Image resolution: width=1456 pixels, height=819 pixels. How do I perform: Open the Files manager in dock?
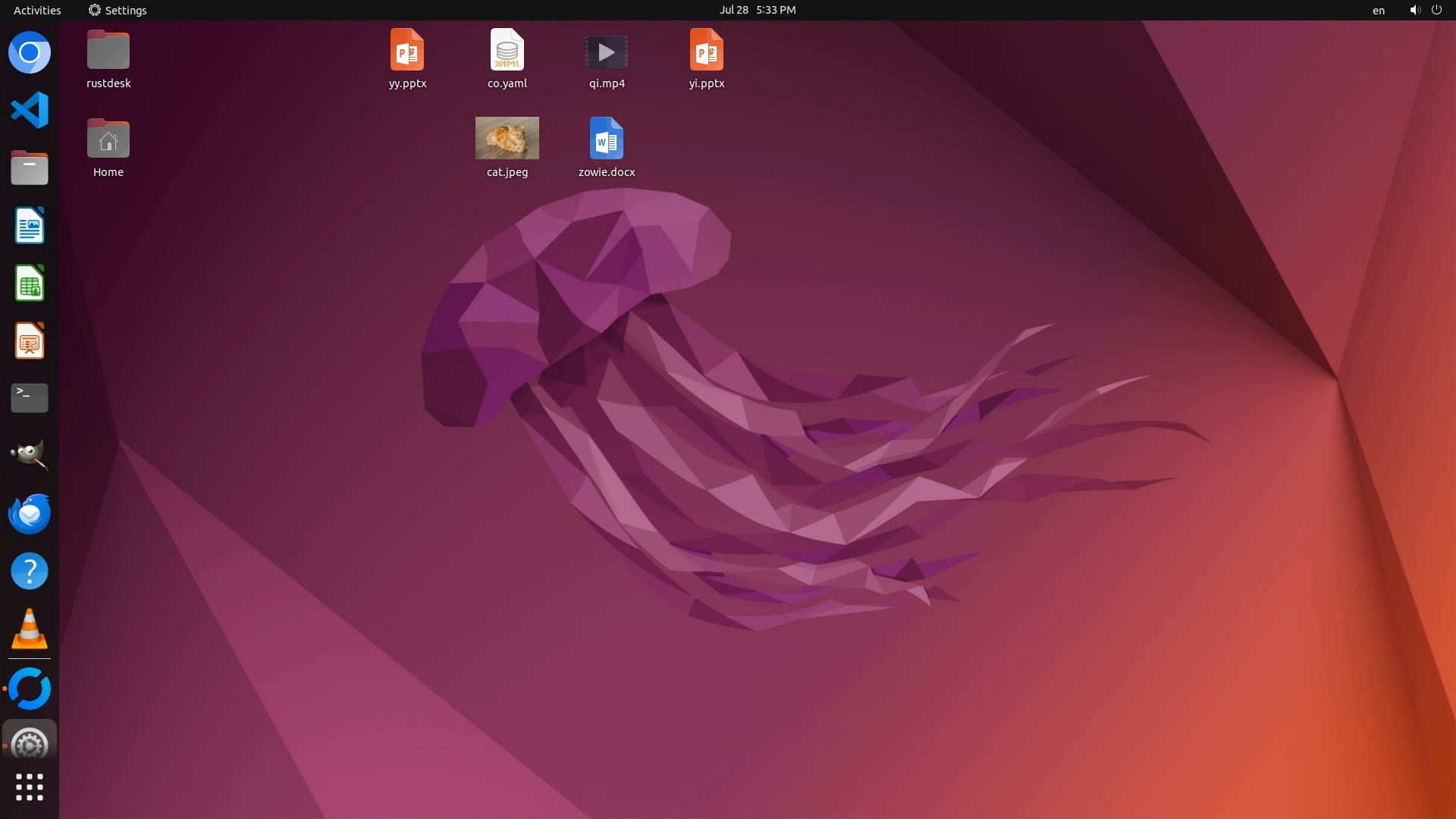click(30, 168)
